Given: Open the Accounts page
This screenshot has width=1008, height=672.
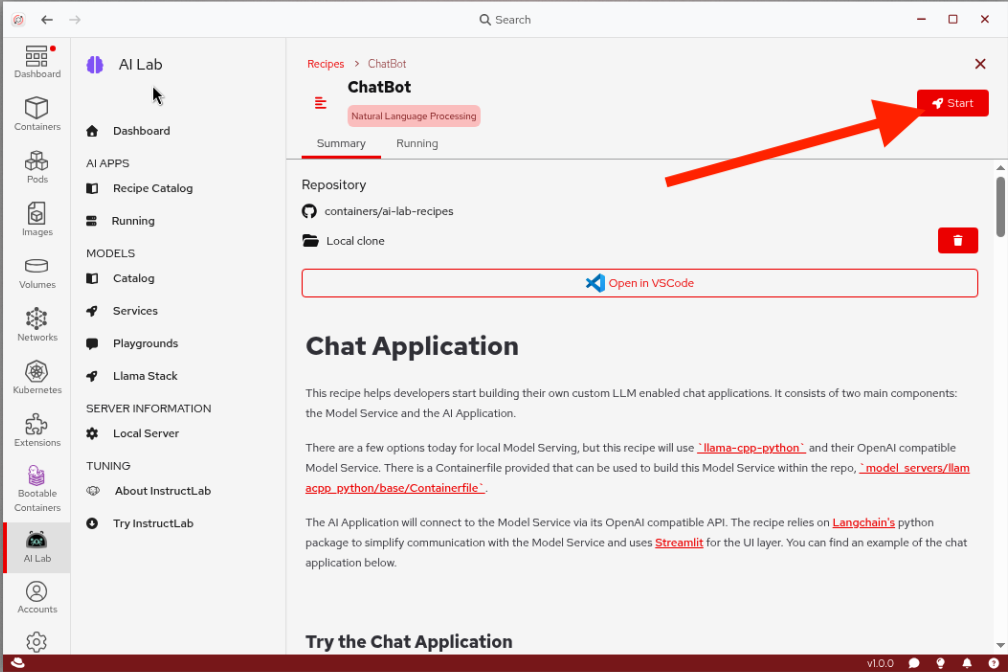Looking at the screenshot, I should tap(36, 597).
